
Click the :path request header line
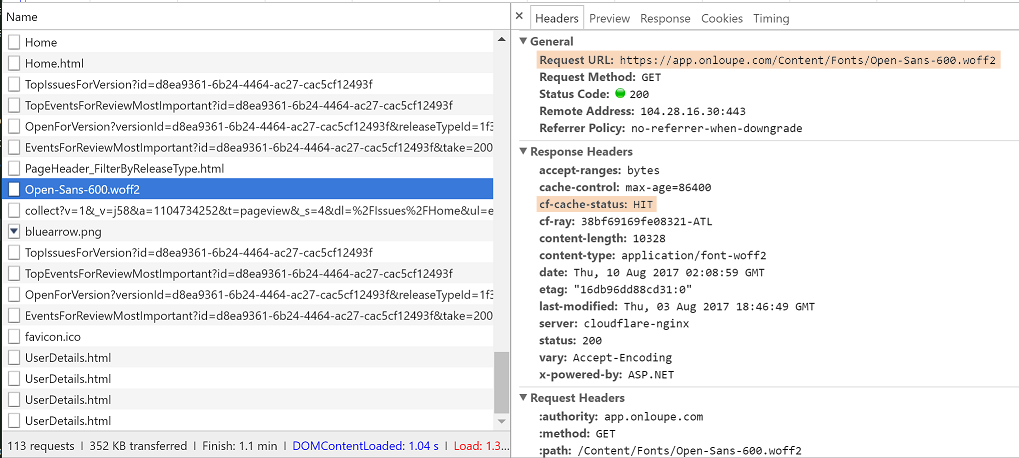click(669, 450)
